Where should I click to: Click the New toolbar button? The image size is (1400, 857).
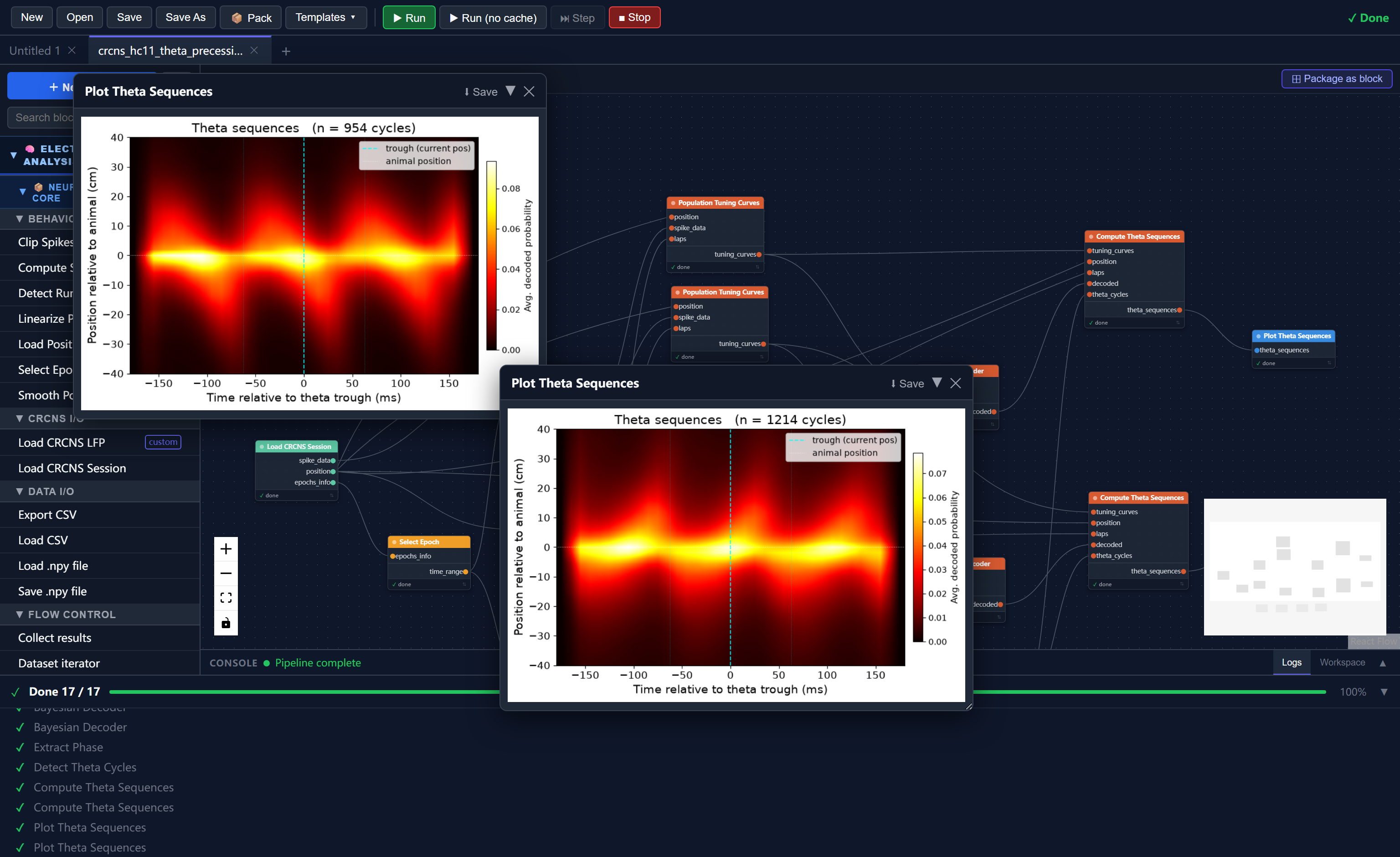tap(32, 18)
